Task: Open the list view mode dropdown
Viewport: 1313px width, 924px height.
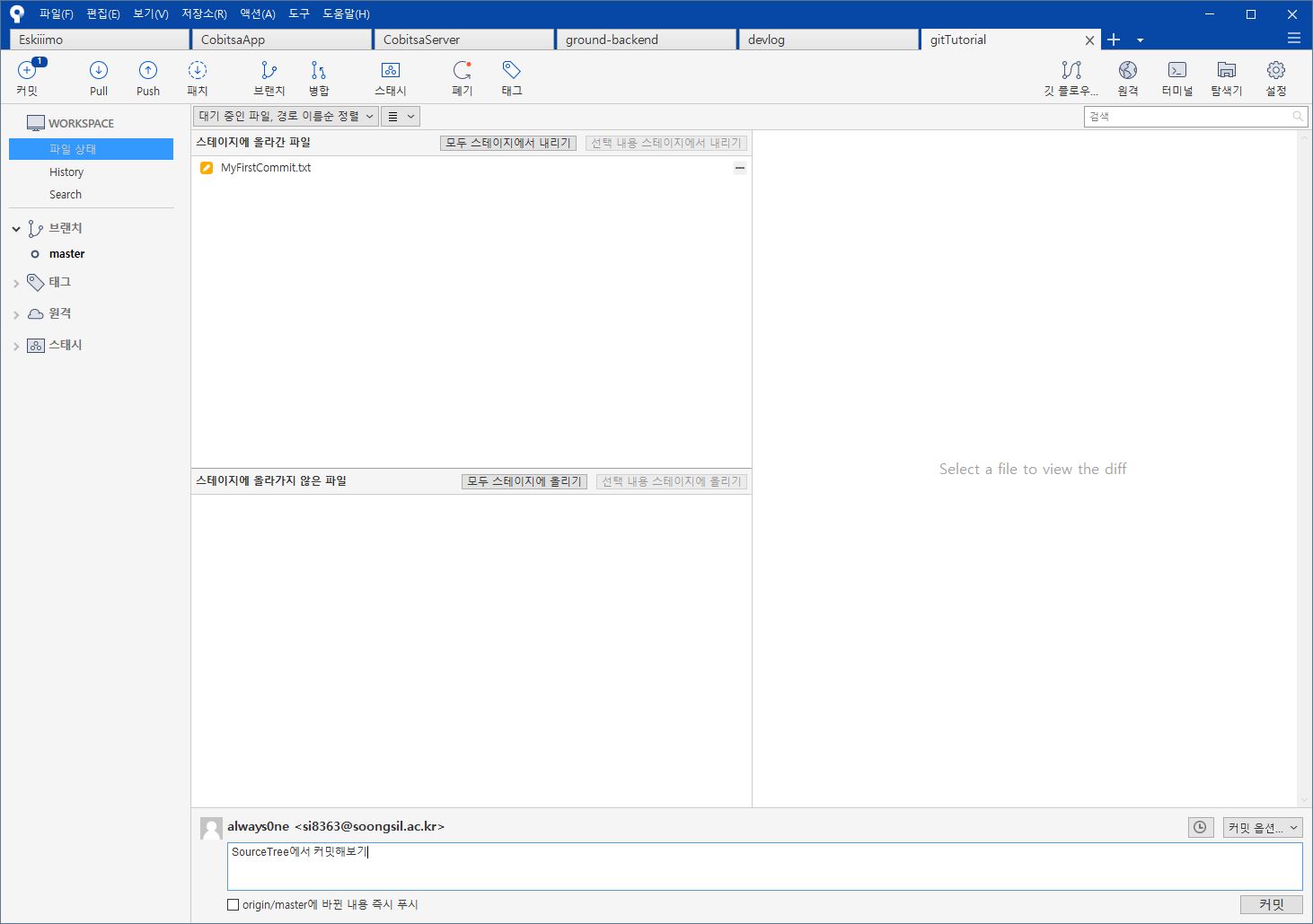Action: point(401,116)
